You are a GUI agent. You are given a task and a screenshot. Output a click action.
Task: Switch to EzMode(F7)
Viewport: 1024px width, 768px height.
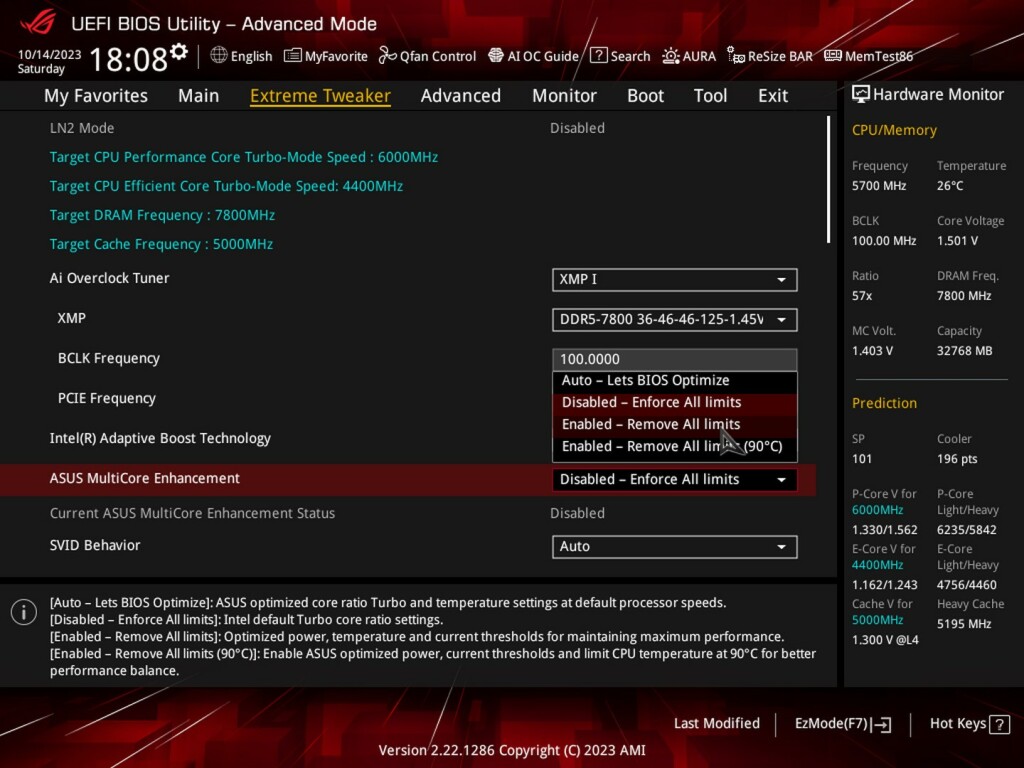(842, 724)
